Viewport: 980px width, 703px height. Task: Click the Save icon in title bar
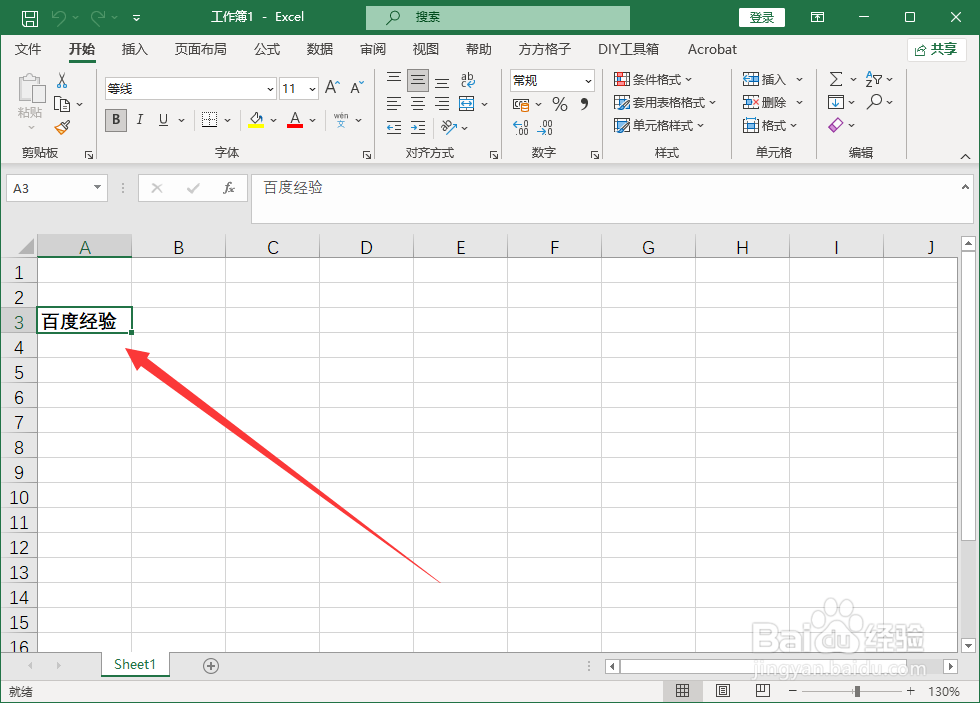[x=29, y=18]
